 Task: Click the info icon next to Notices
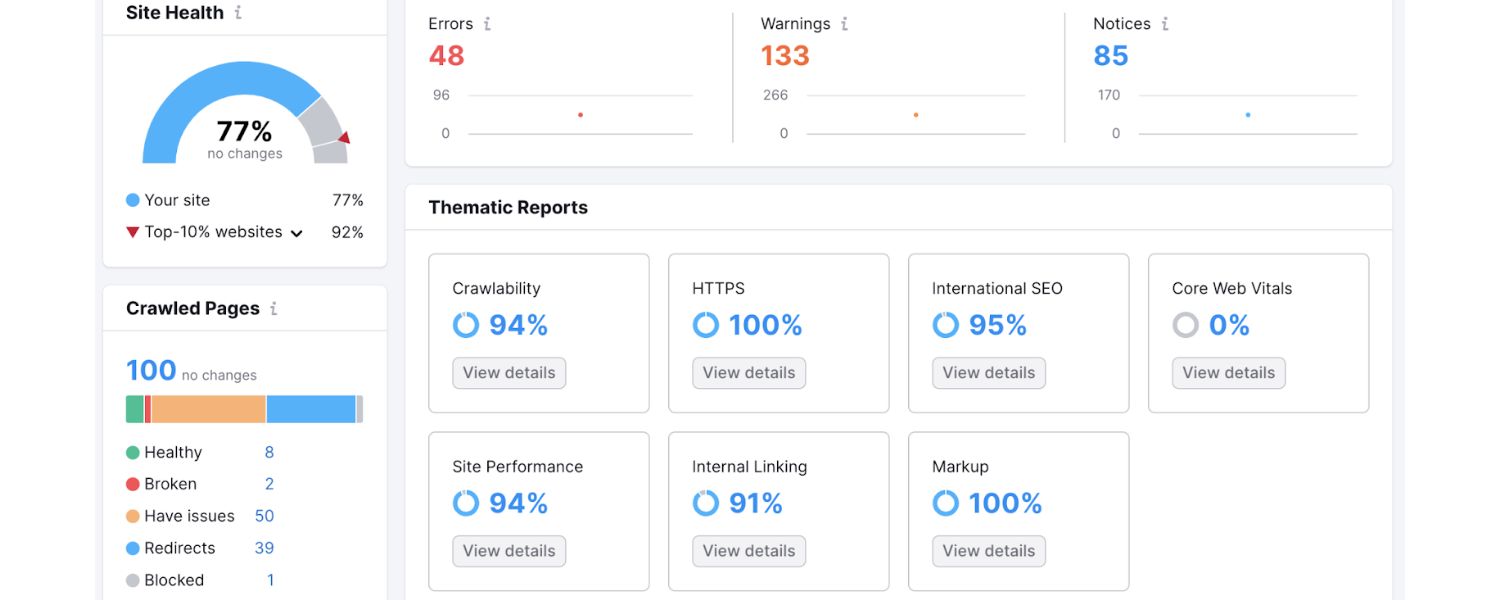click(x=1165, y=24)
